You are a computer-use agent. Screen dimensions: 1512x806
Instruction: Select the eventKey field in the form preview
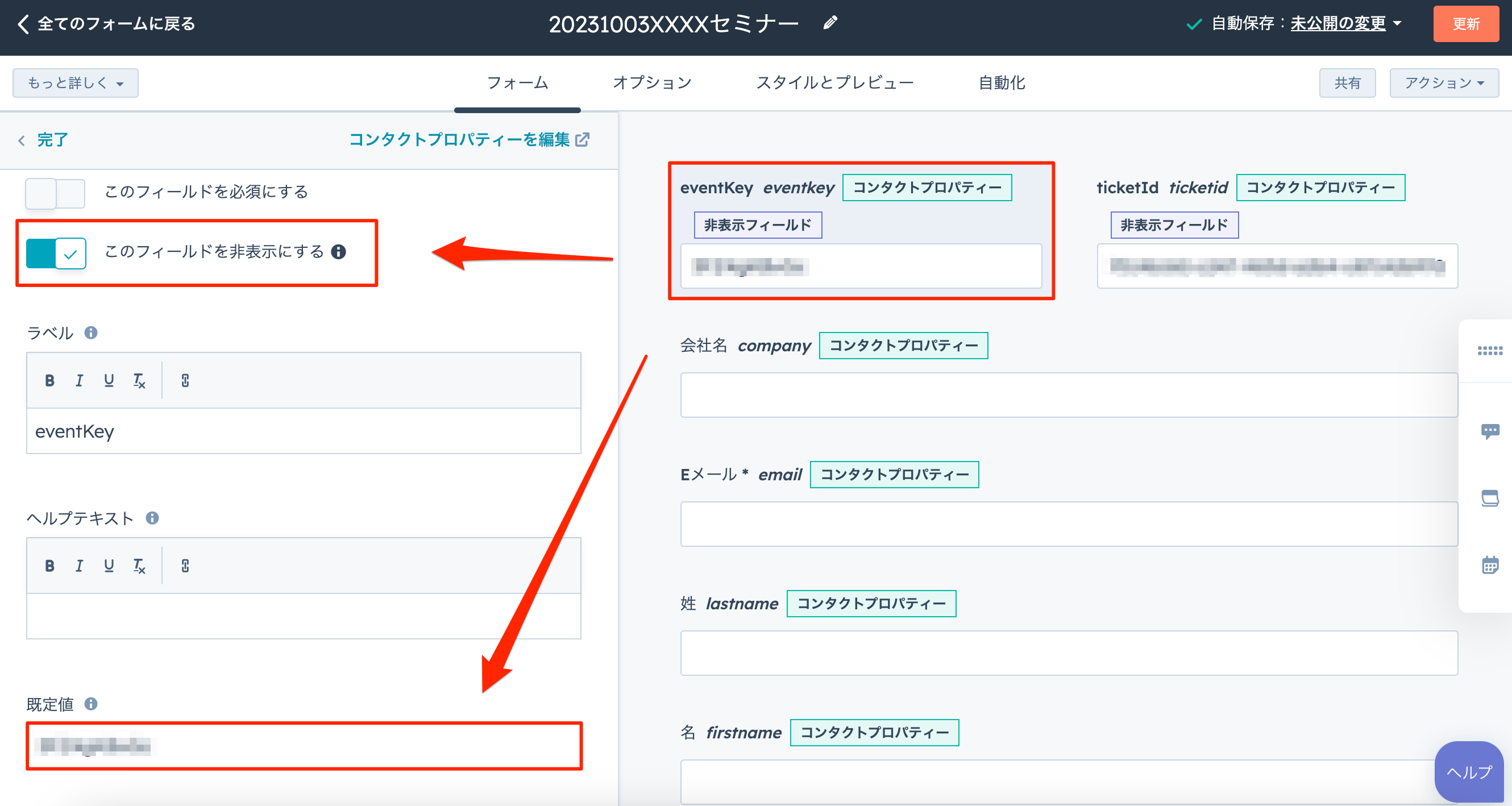[861, 231]
